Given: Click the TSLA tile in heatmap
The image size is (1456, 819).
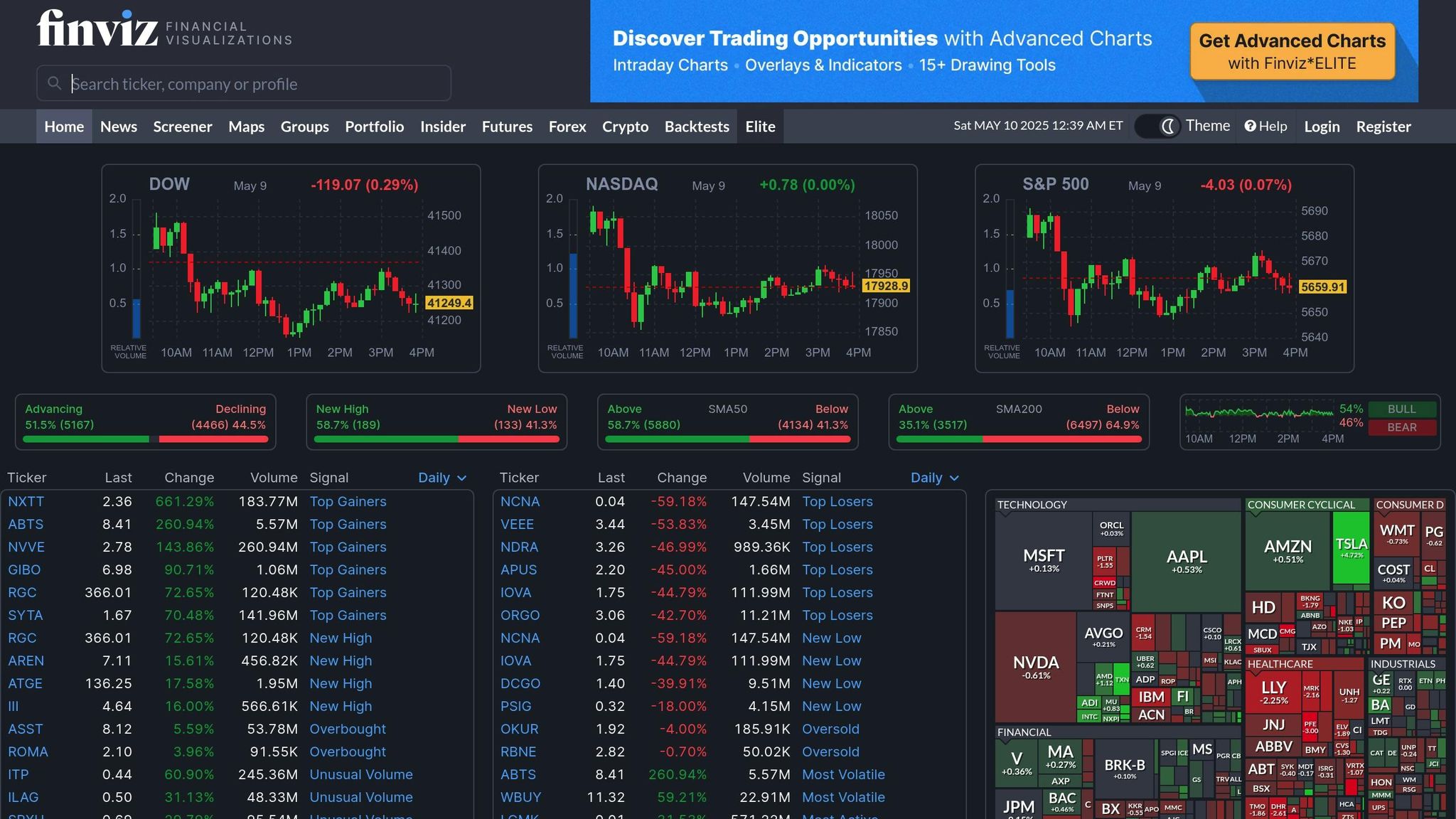Looking at the screenshot, I should (1351, 549).
